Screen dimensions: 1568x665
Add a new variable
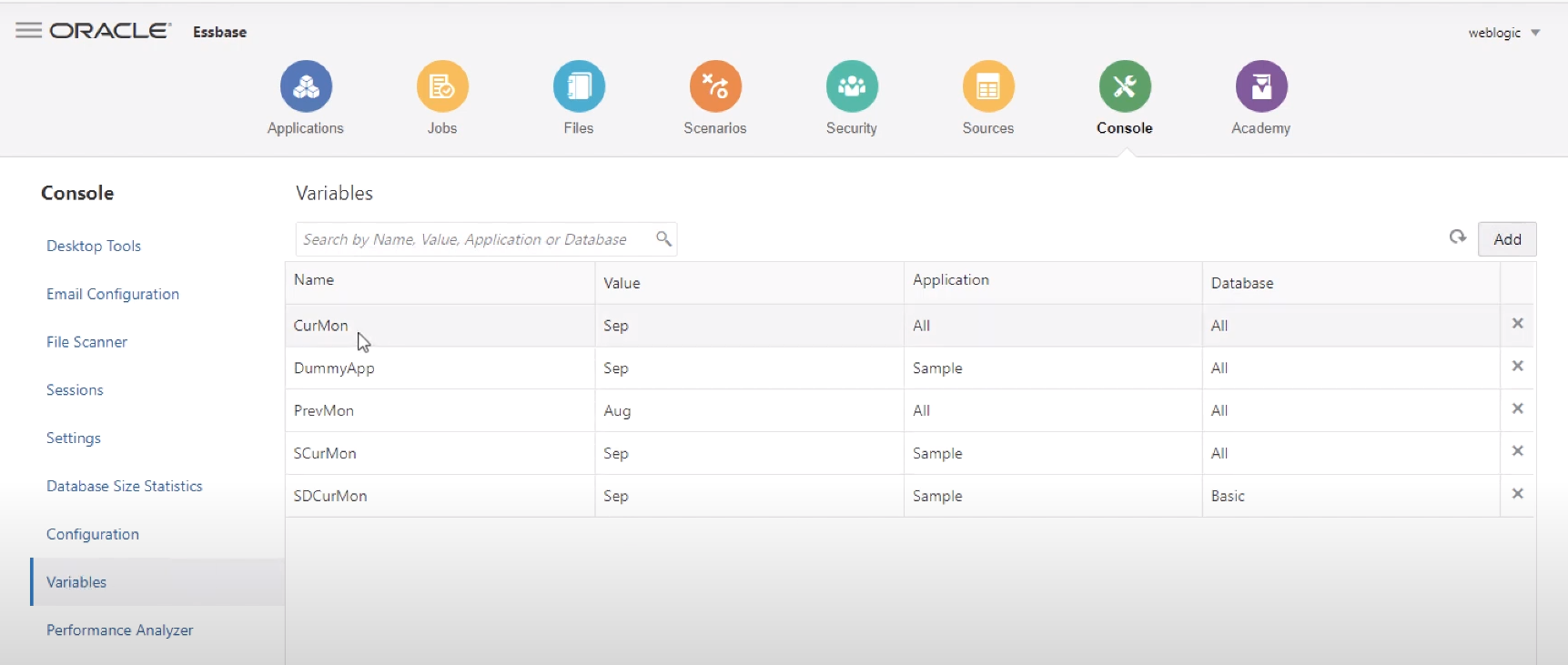(x=1507, y=239)
